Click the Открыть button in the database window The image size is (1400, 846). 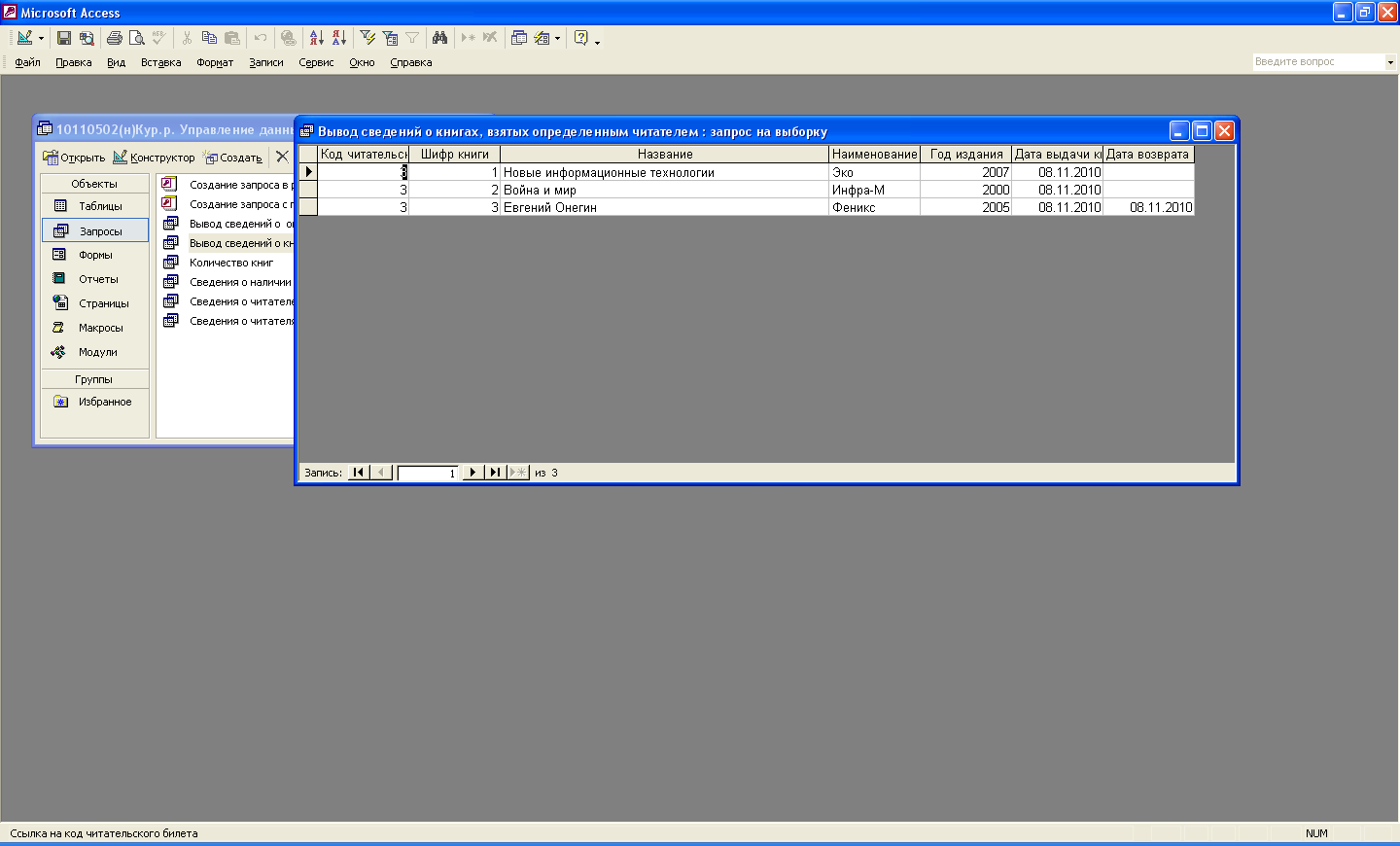coord(74,158)
